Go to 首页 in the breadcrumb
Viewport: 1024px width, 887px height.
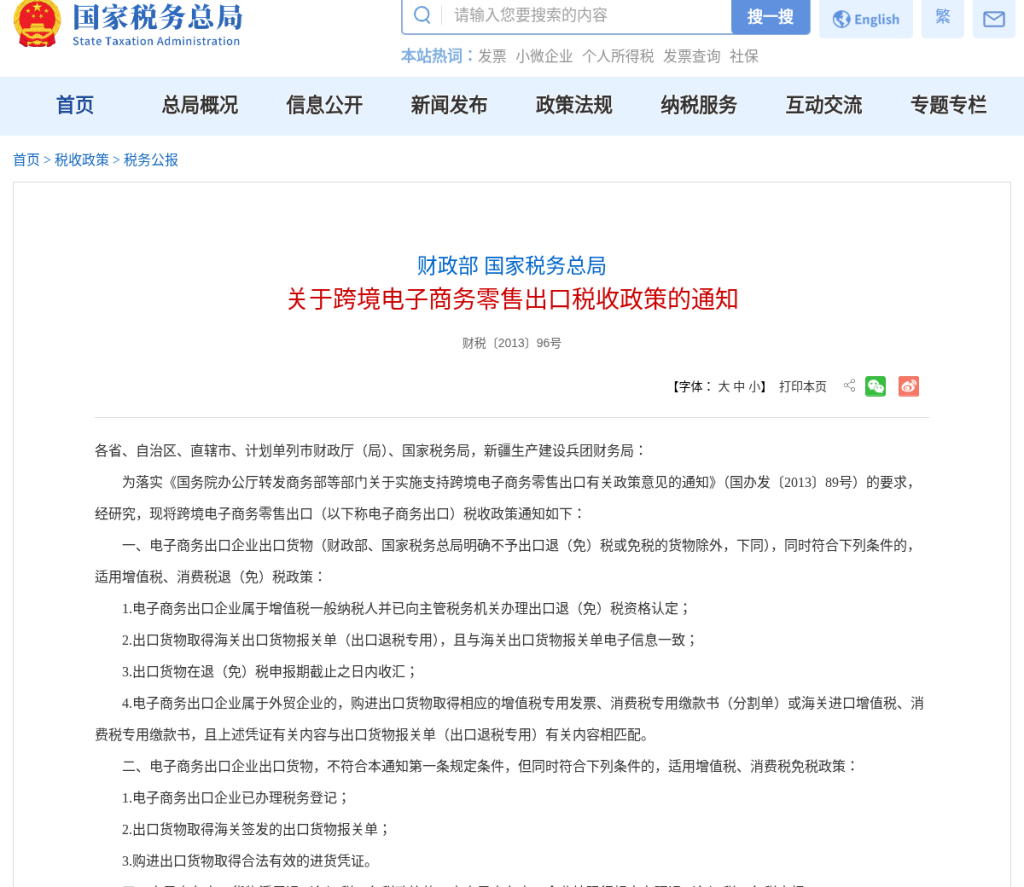pos(27,160)
